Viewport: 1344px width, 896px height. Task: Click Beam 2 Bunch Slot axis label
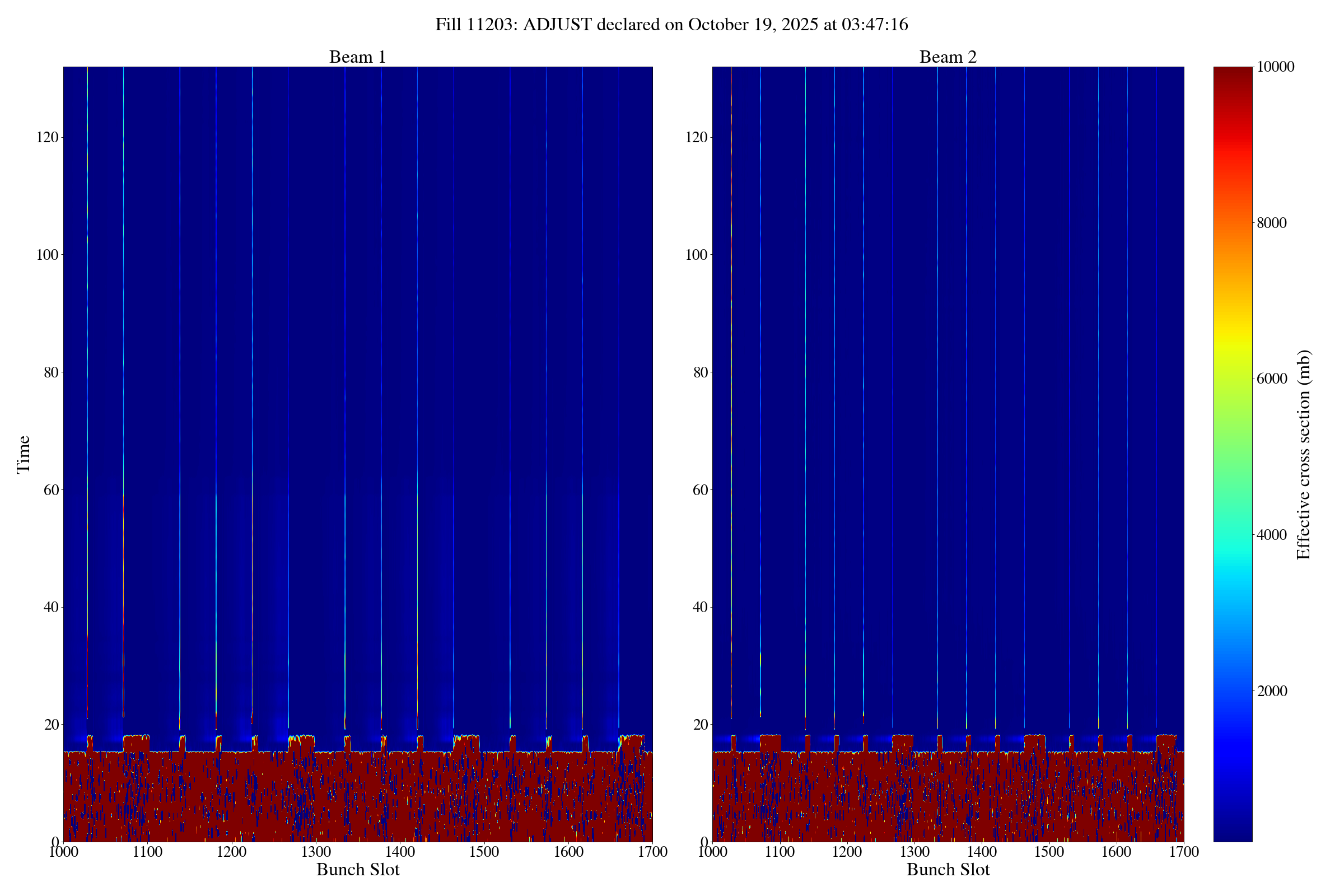coord(948,869)
